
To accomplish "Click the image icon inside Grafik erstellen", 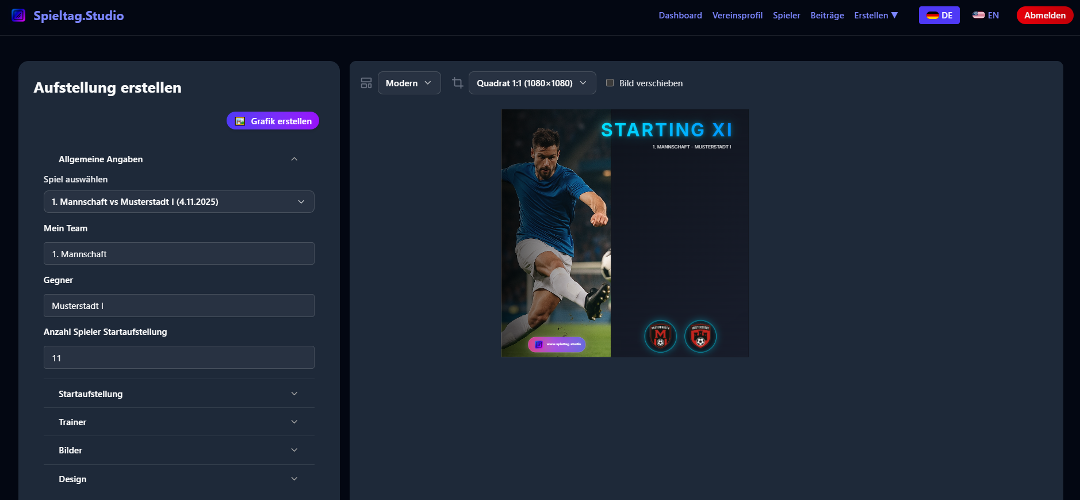I will [x=240, y=121].
